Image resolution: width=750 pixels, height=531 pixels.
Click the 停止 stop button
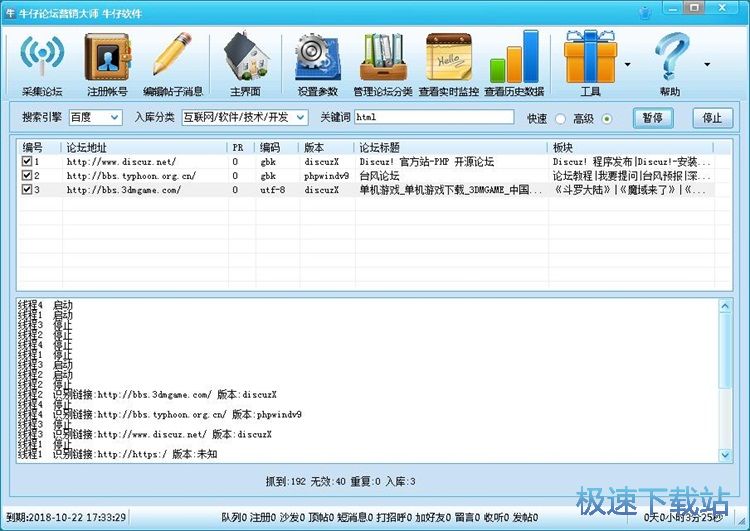coord(712,118)
